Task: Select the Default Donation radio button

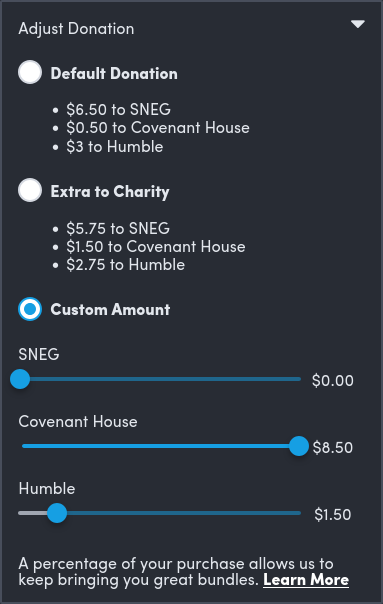Action: point(30,72)
